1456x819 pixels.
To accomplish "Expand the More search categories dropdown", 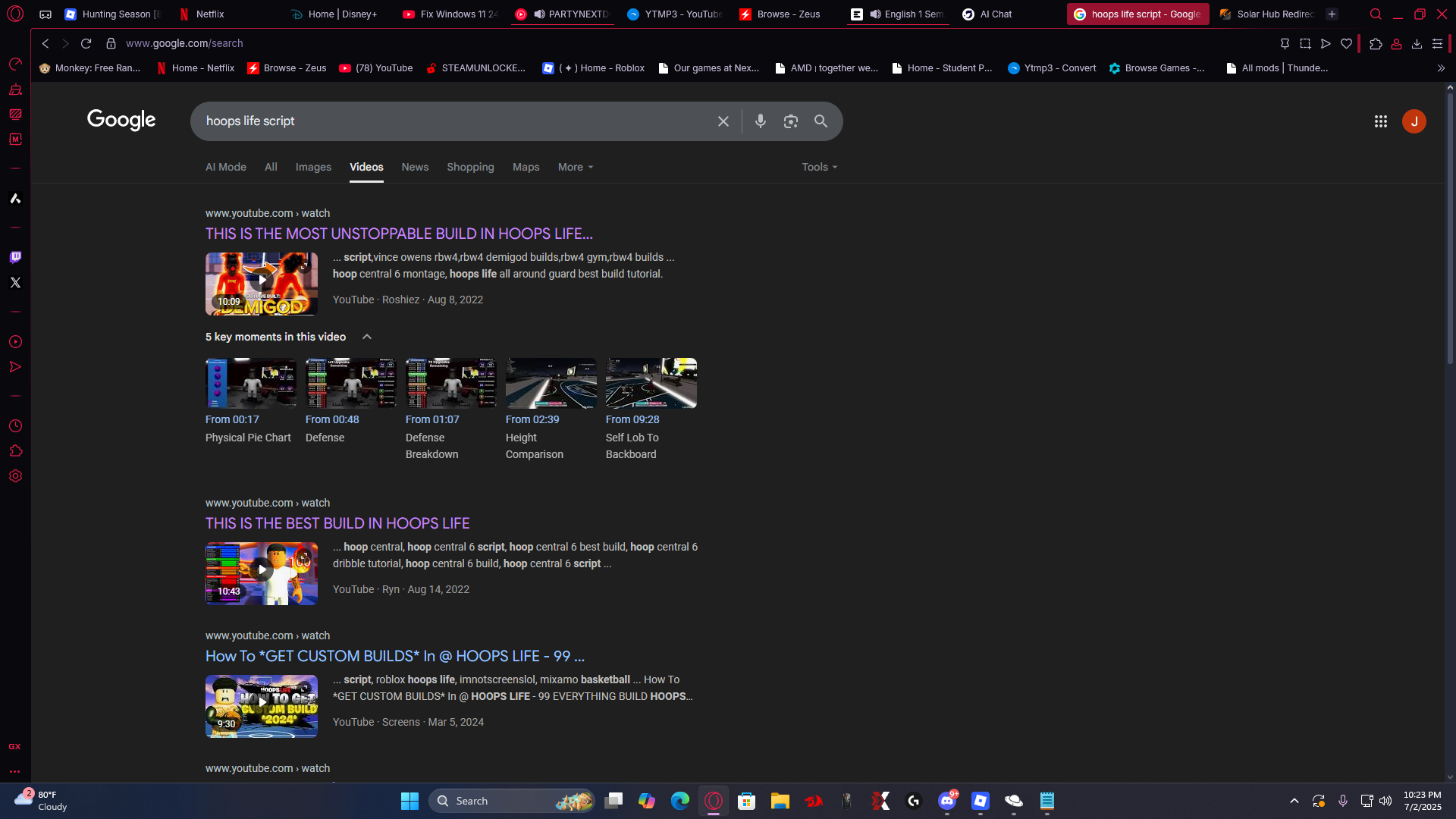I will (576, 167).
